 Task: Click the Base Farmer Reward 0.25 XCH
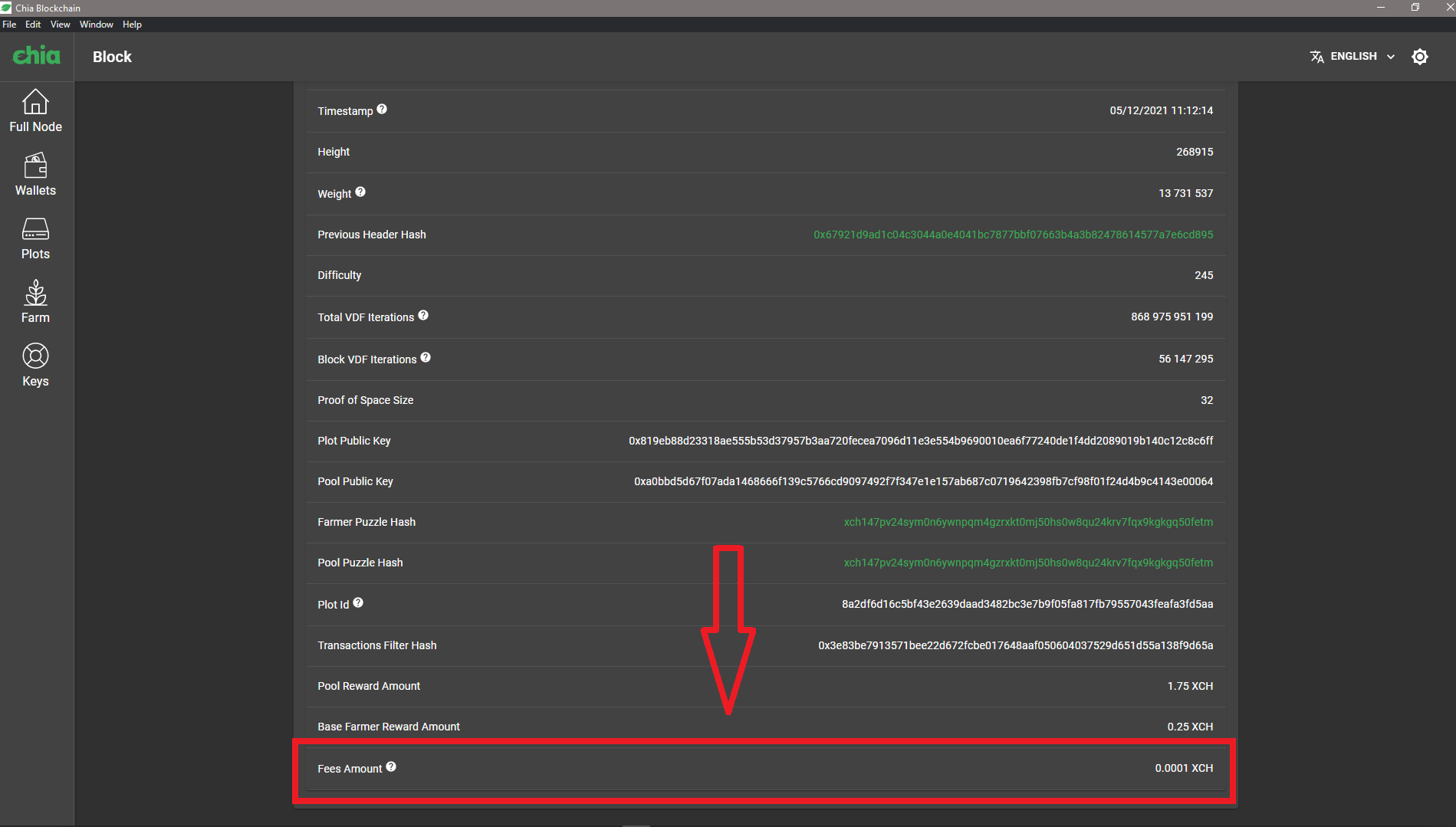(x=1190, y=727)
